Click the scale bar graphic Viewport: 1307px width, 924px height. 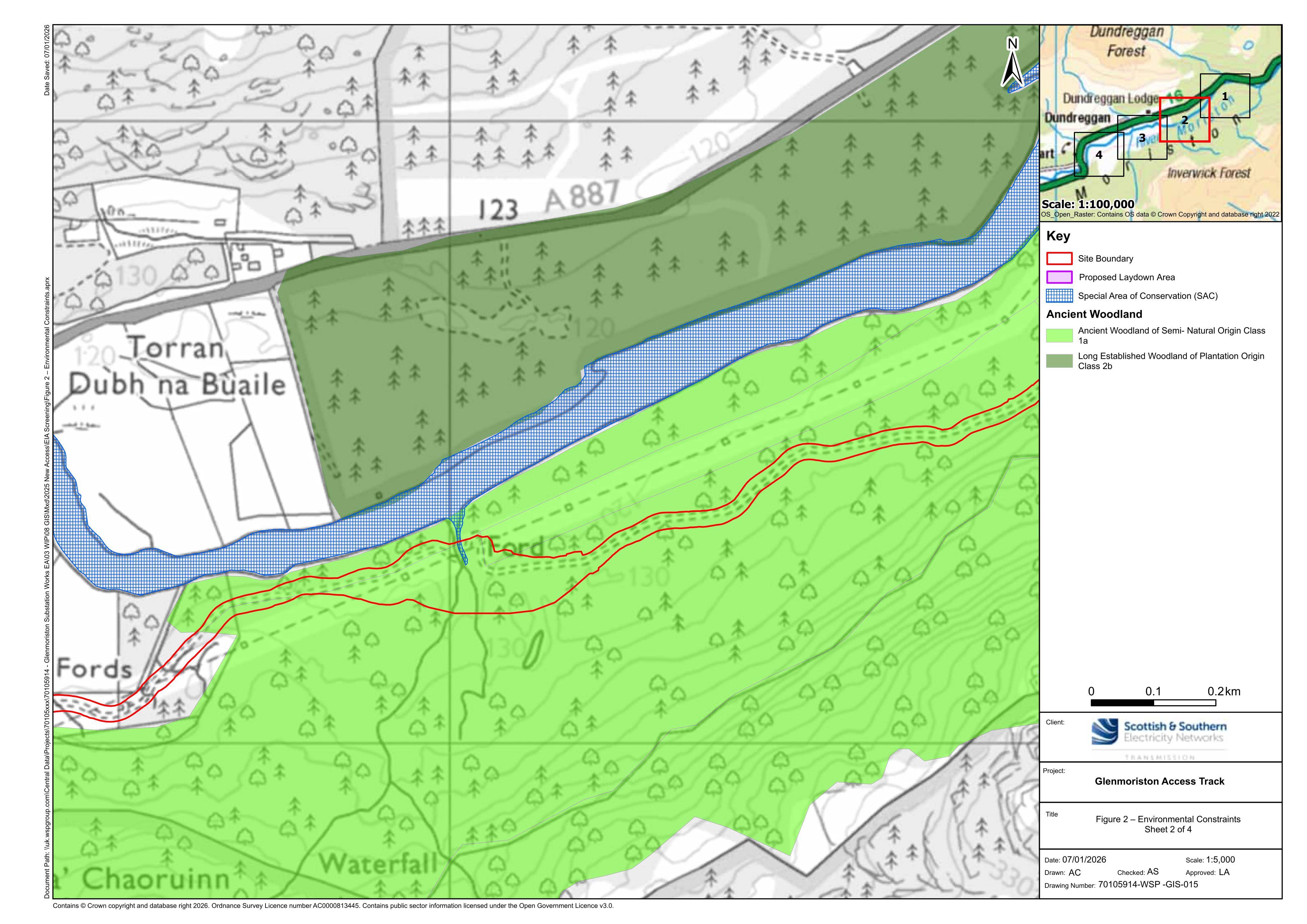point(1153,703)
